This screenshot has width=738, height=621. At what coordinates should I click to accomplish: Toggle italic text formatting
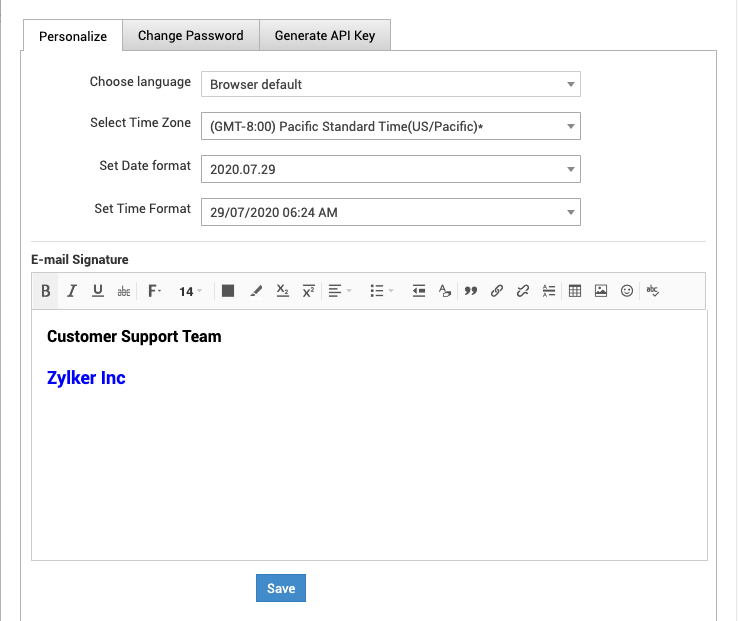pyautogui.click(x=72, y=291)
